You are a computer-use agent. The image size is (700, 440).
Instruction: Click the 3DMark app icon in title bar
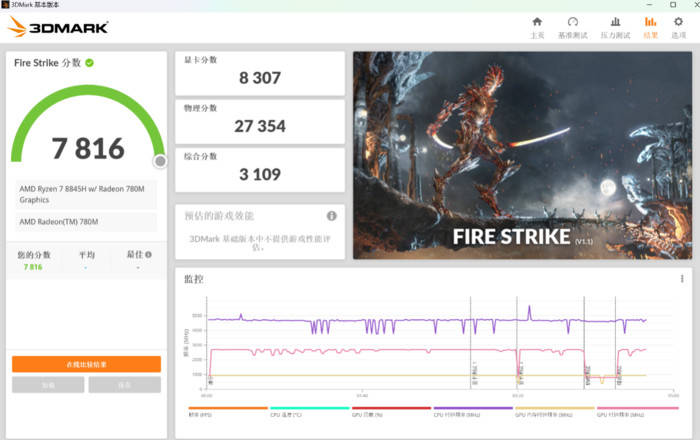5,4
